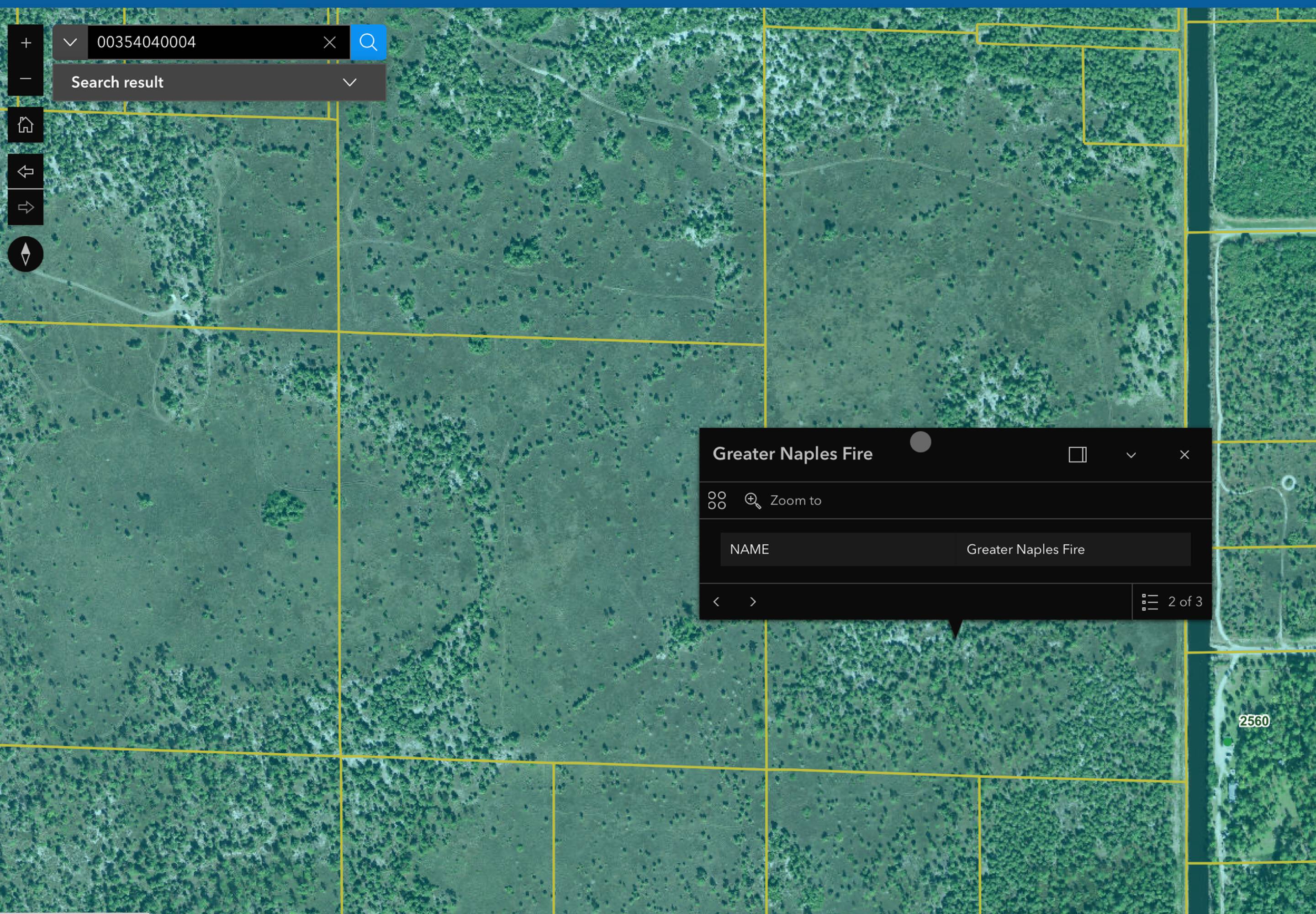
Task: Open popup actions grid icon
Action: [717, 500]
